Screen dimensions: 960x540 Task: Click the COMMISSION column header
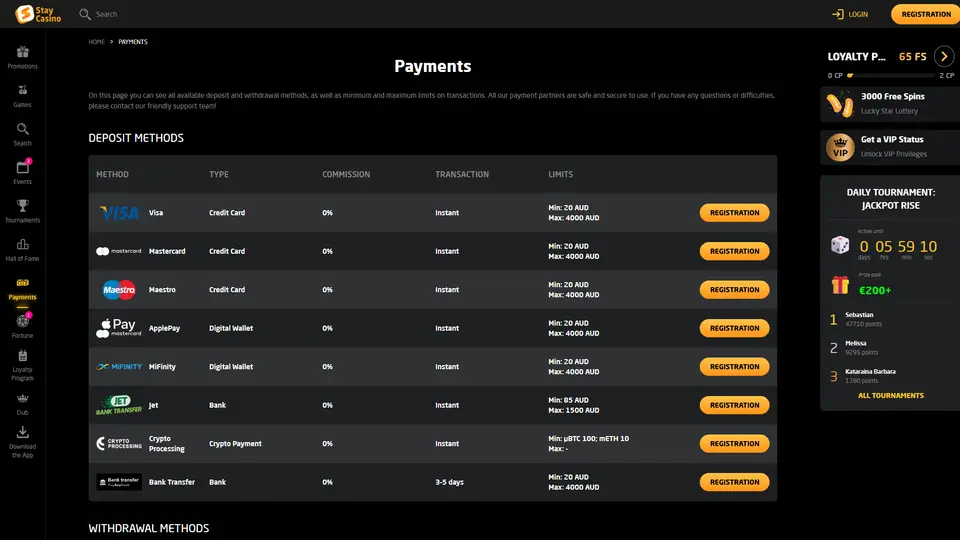(x=346, y=174)
